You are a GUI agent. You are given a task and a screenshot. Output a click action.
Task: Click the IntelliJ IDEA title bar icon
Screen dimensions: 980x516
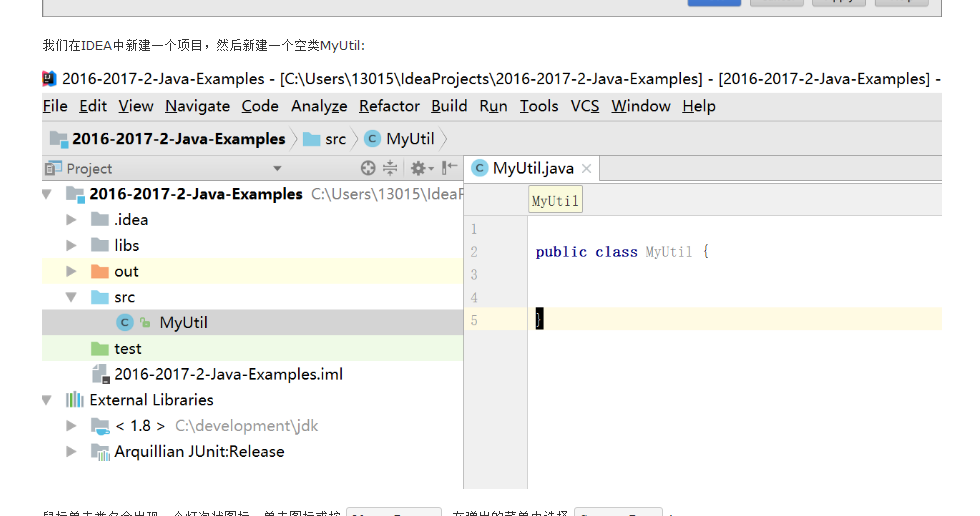(49, 79)
